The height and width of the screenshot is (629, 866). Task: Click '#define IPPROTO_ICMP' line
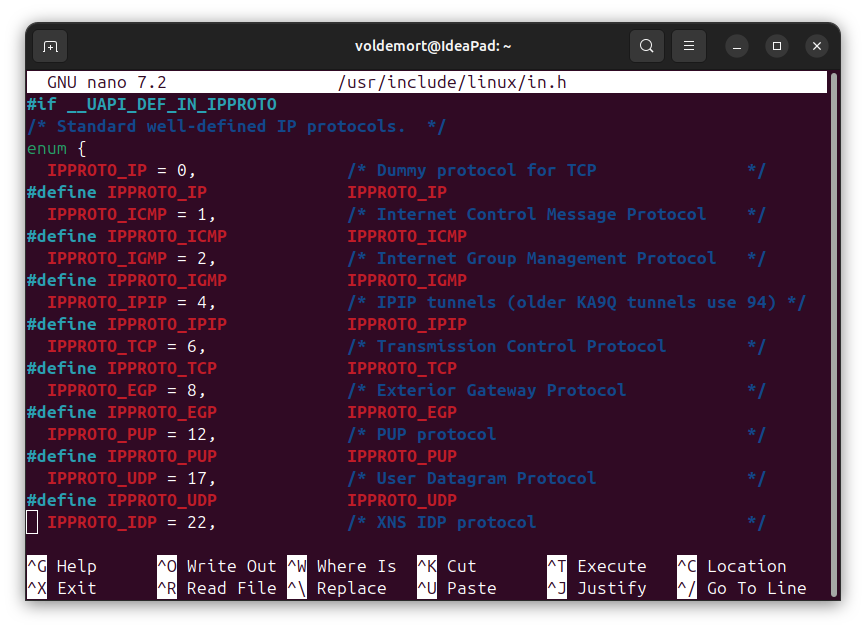(x=247, y=236)
